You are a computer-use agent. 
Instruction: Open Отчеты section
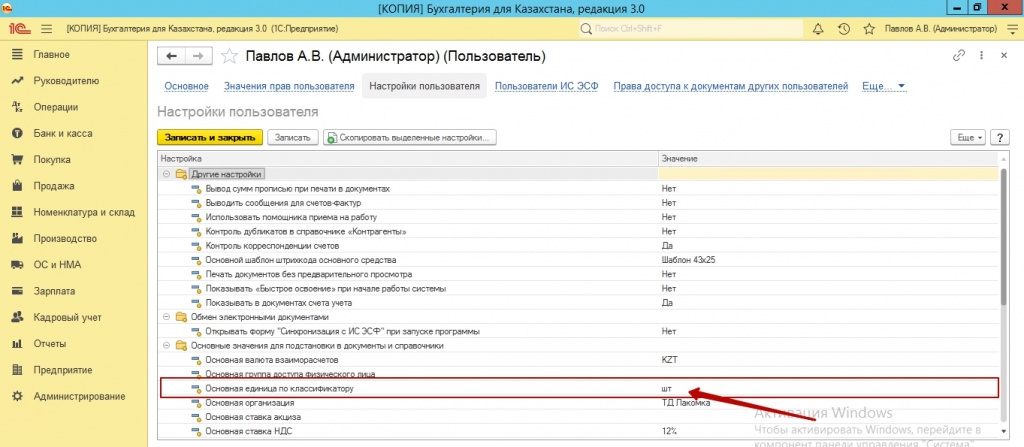pyautogui.click(x=50, y=344)
